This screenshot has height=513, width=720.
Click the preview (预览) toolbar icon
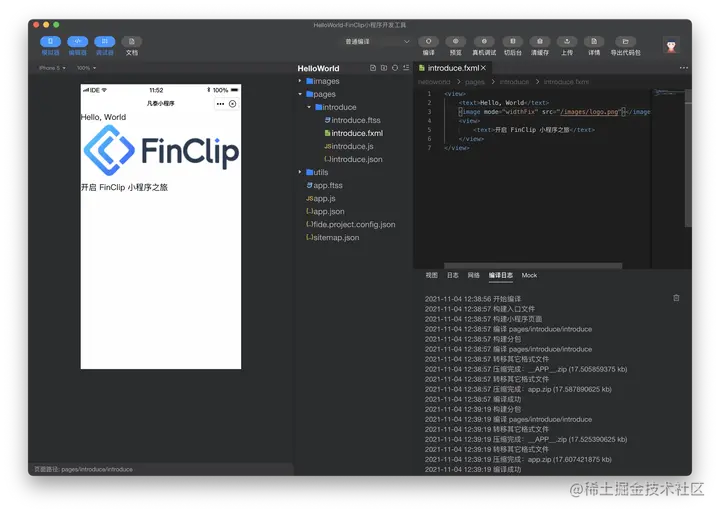(456, 42)
